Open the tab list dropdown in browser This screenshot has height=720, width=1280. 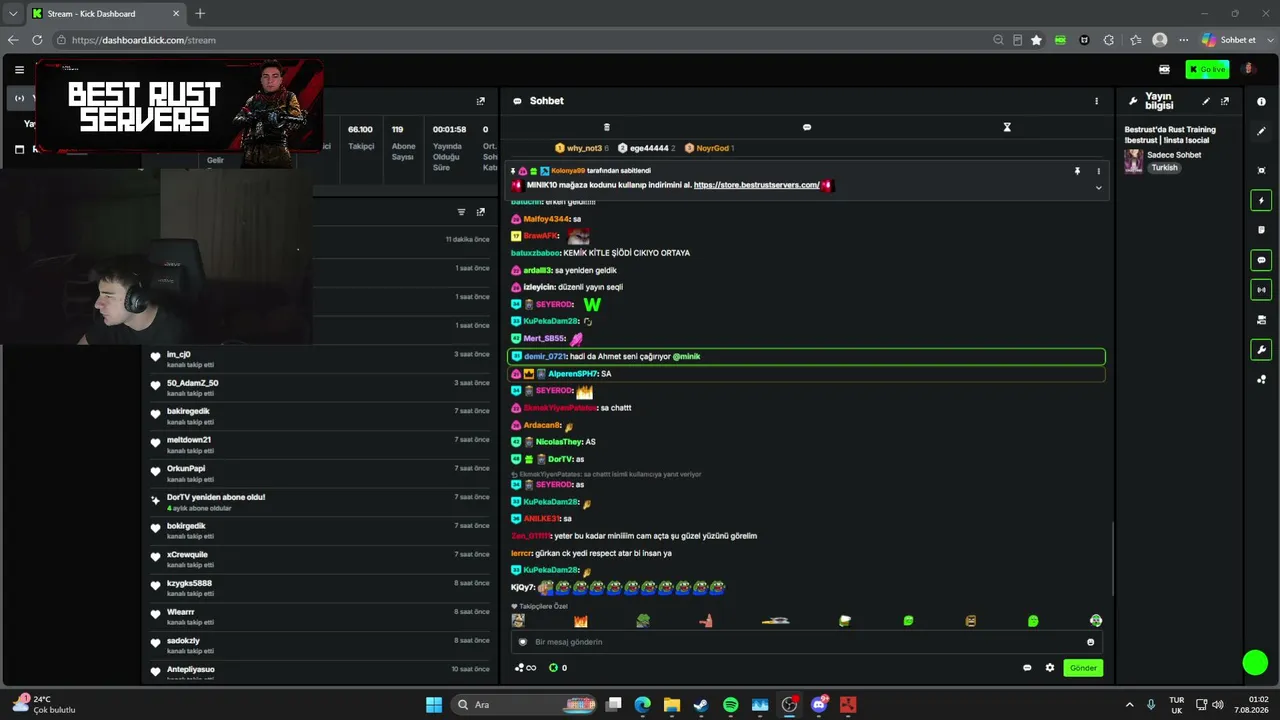(12, 13)
